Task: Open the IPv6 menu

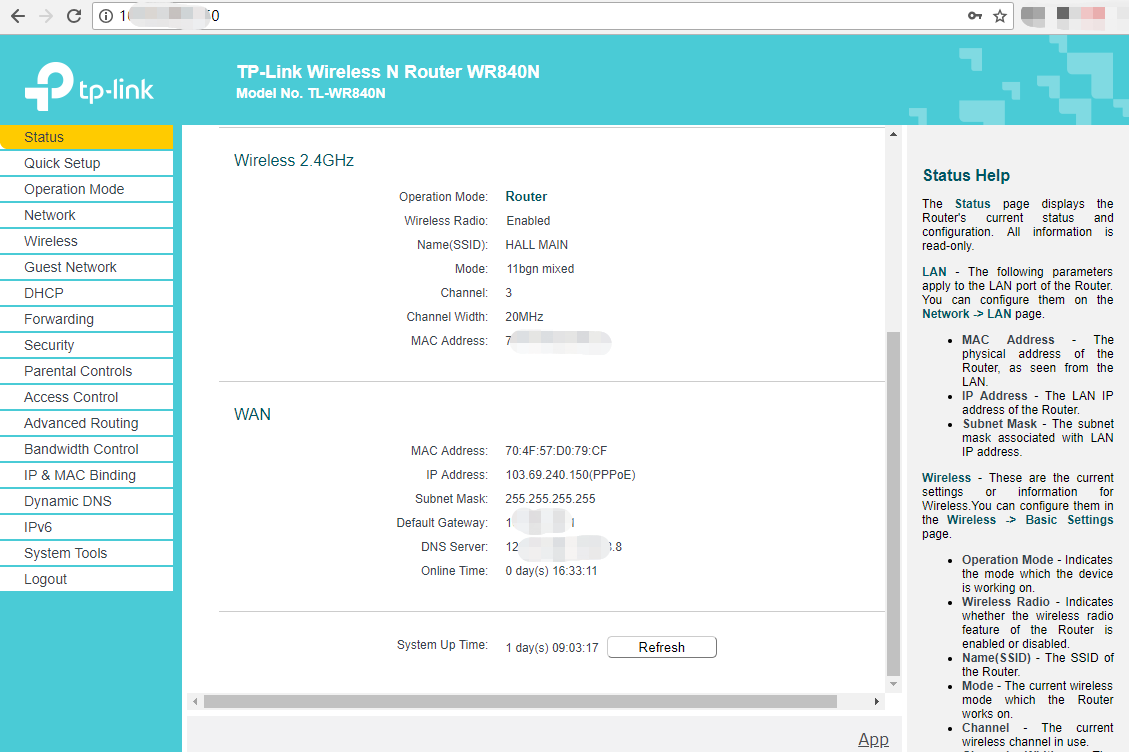Action: 86,527
